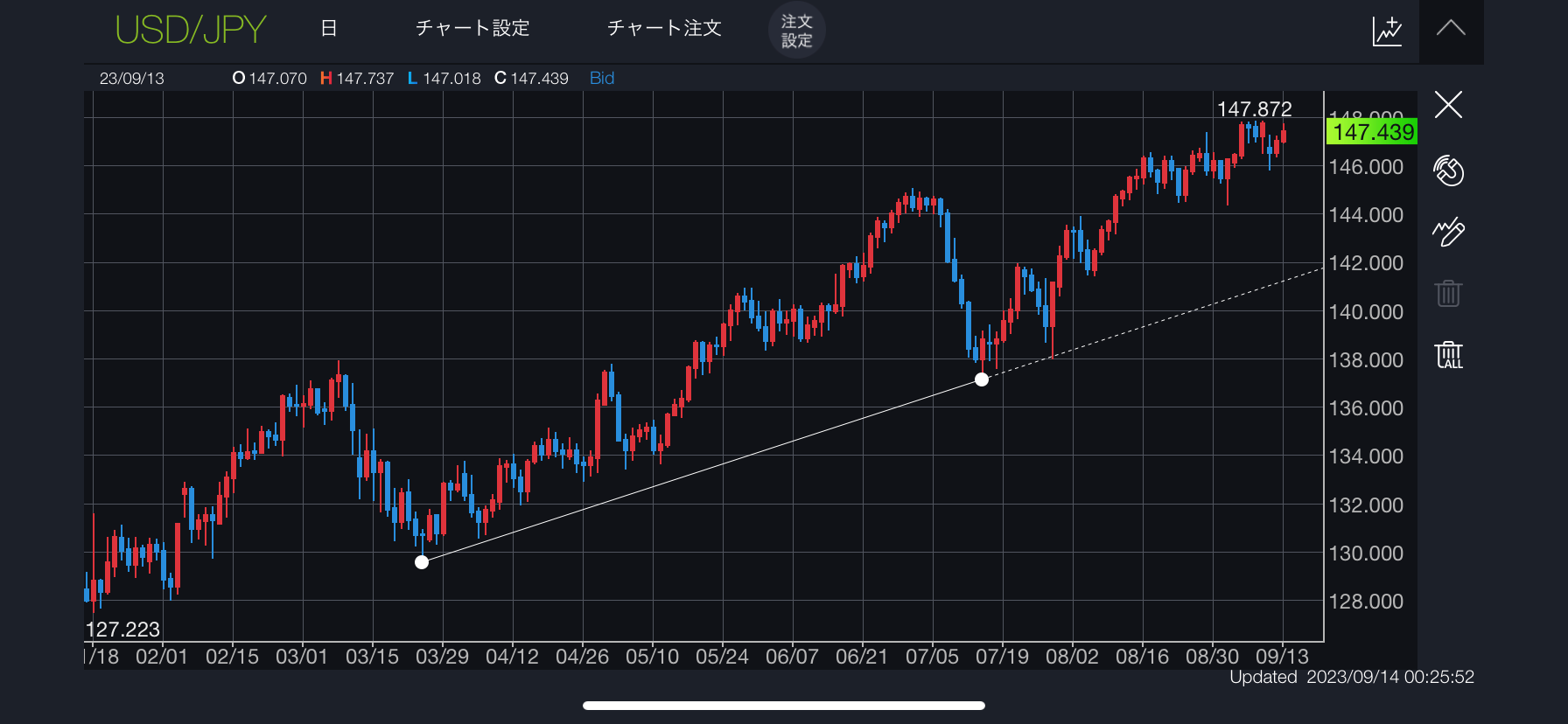
Task: Change the 日 daily timeframe selector
Action: (x=329, y=29)
